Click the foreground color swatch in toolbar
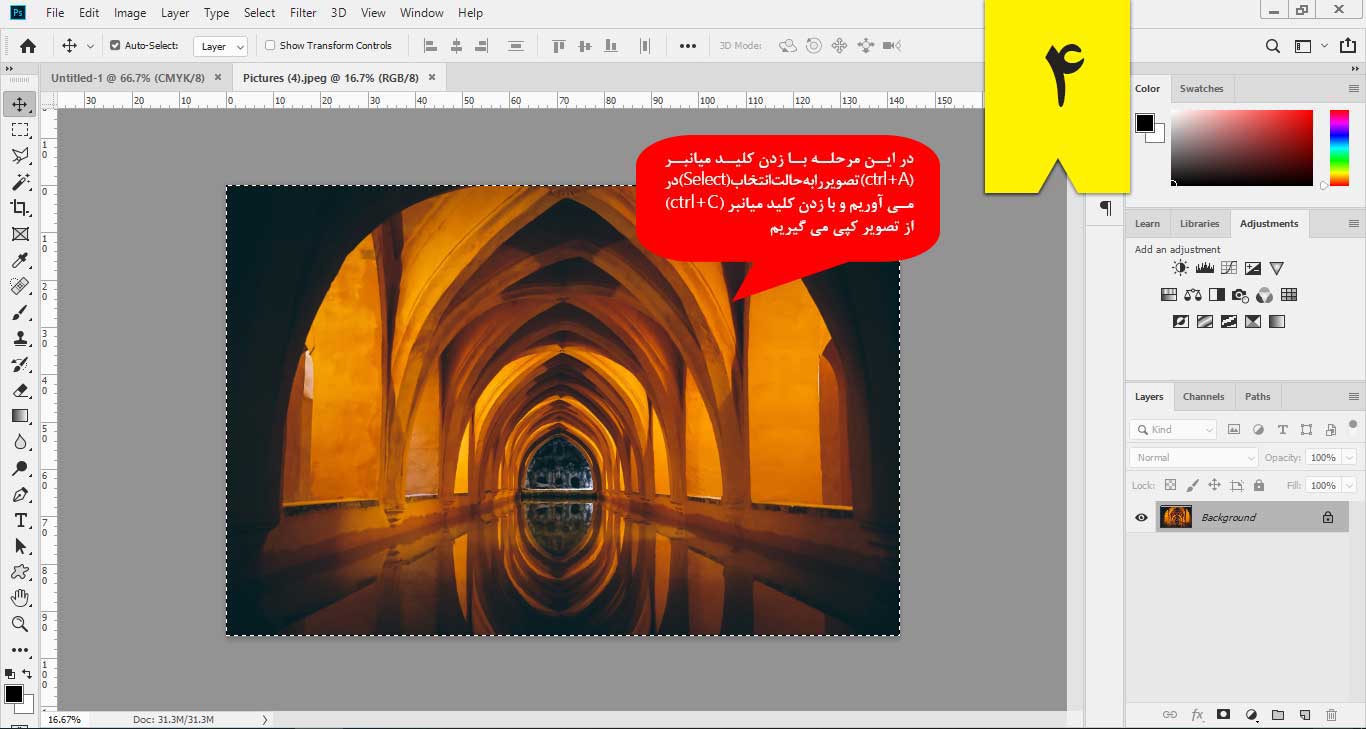This screenshot has height=729, width=1366. (x=14, y=694)
